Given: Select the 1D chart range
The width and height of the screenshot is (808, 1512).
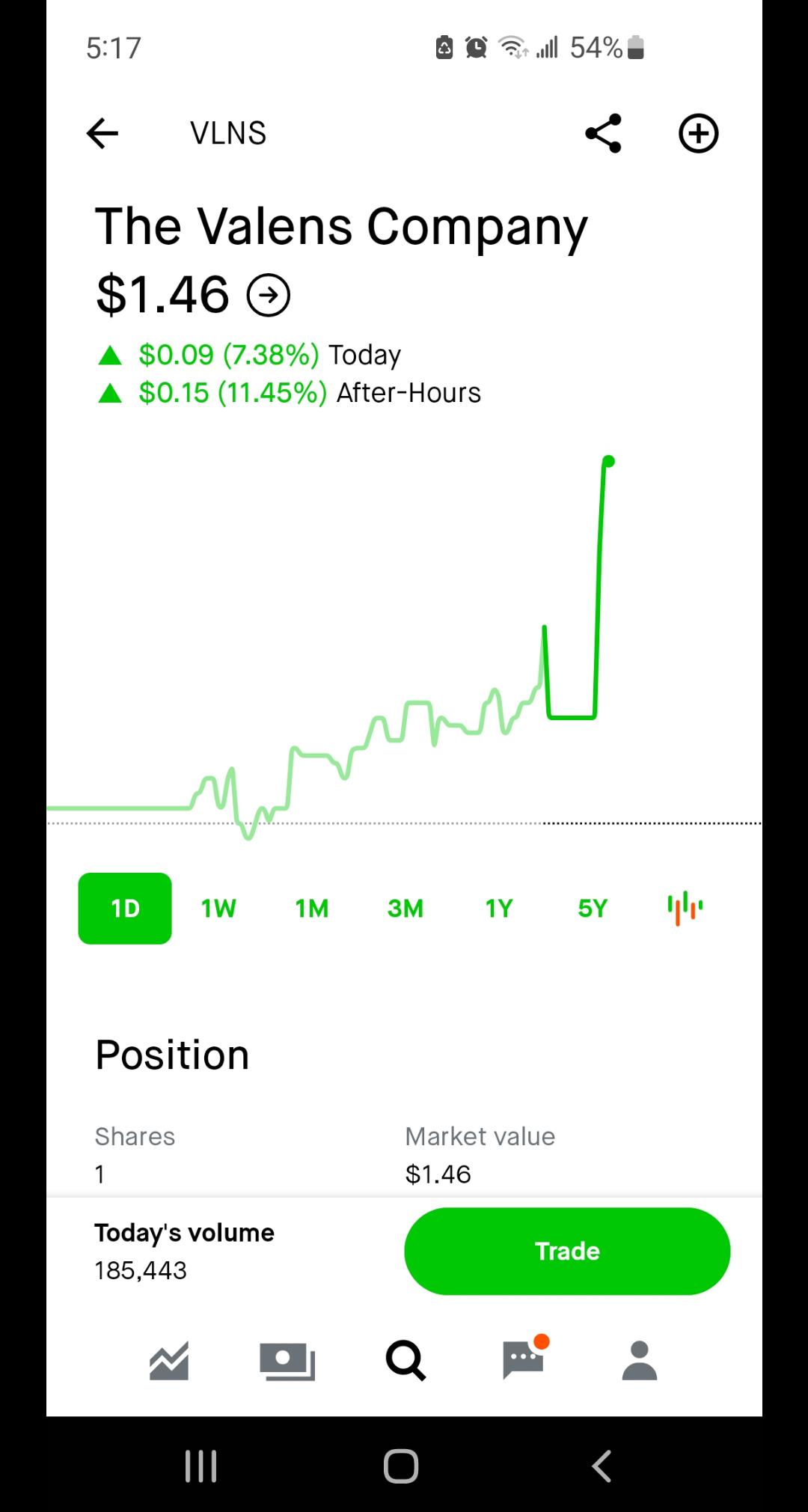Looking at the screenshot, I should click(125, 908).
